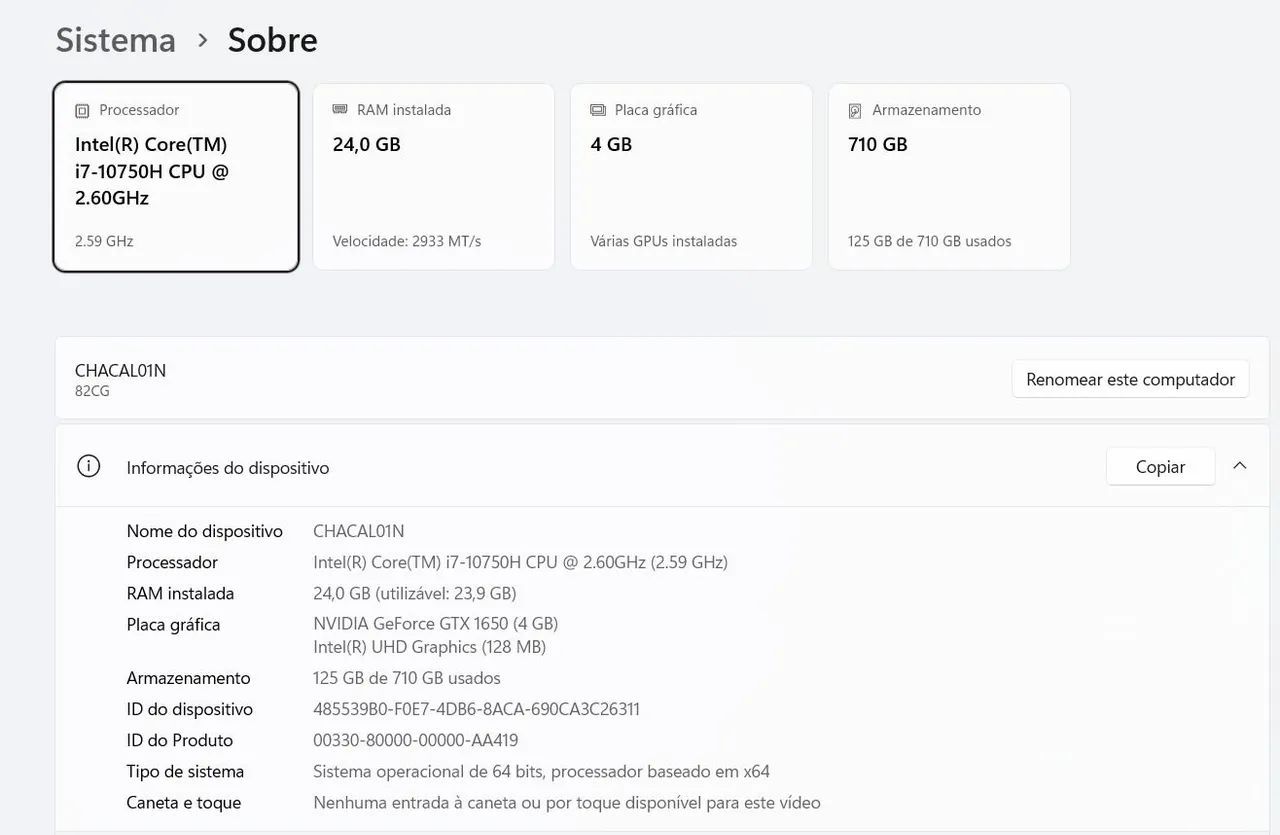1280x835 pixels.
Task: Click the 'Nome do dispositivo' row label
Action: tap(205, 531)
